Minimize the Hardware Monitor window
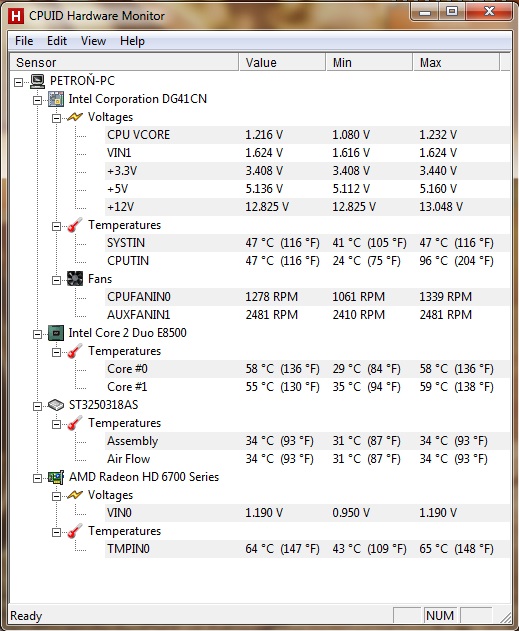This screenshot has width=519, height=631. (425, 12)
